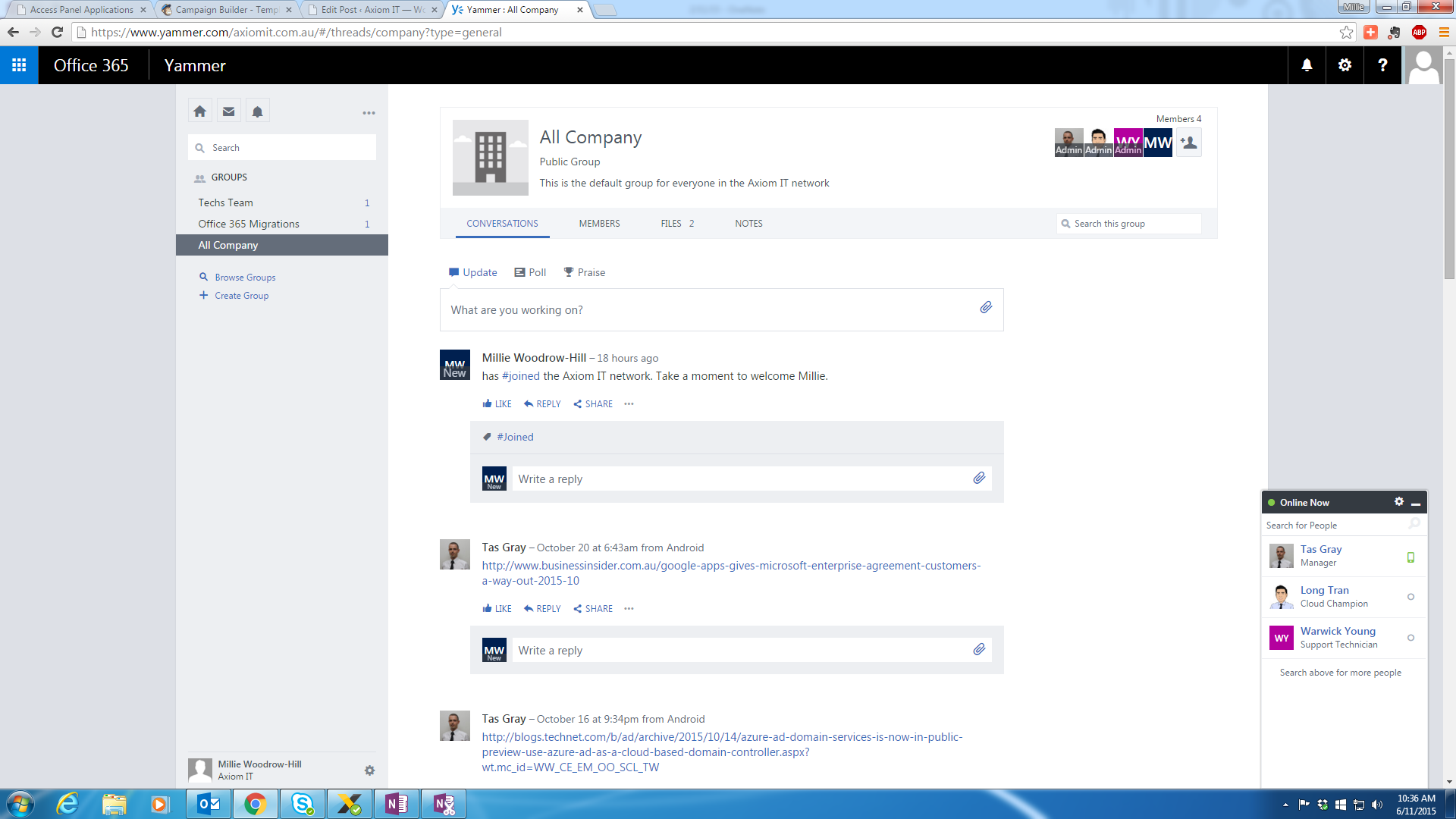Open the blogs.technet.com Azure AD link
The height and width of the screenshot is (819, 1456).
pos(722,752)
